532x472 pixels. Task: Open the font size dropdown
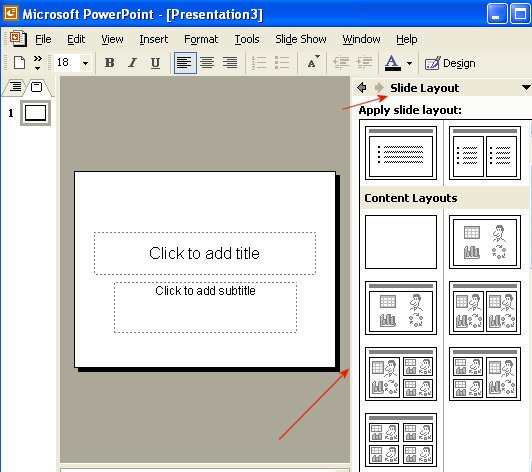coord(86,63)
